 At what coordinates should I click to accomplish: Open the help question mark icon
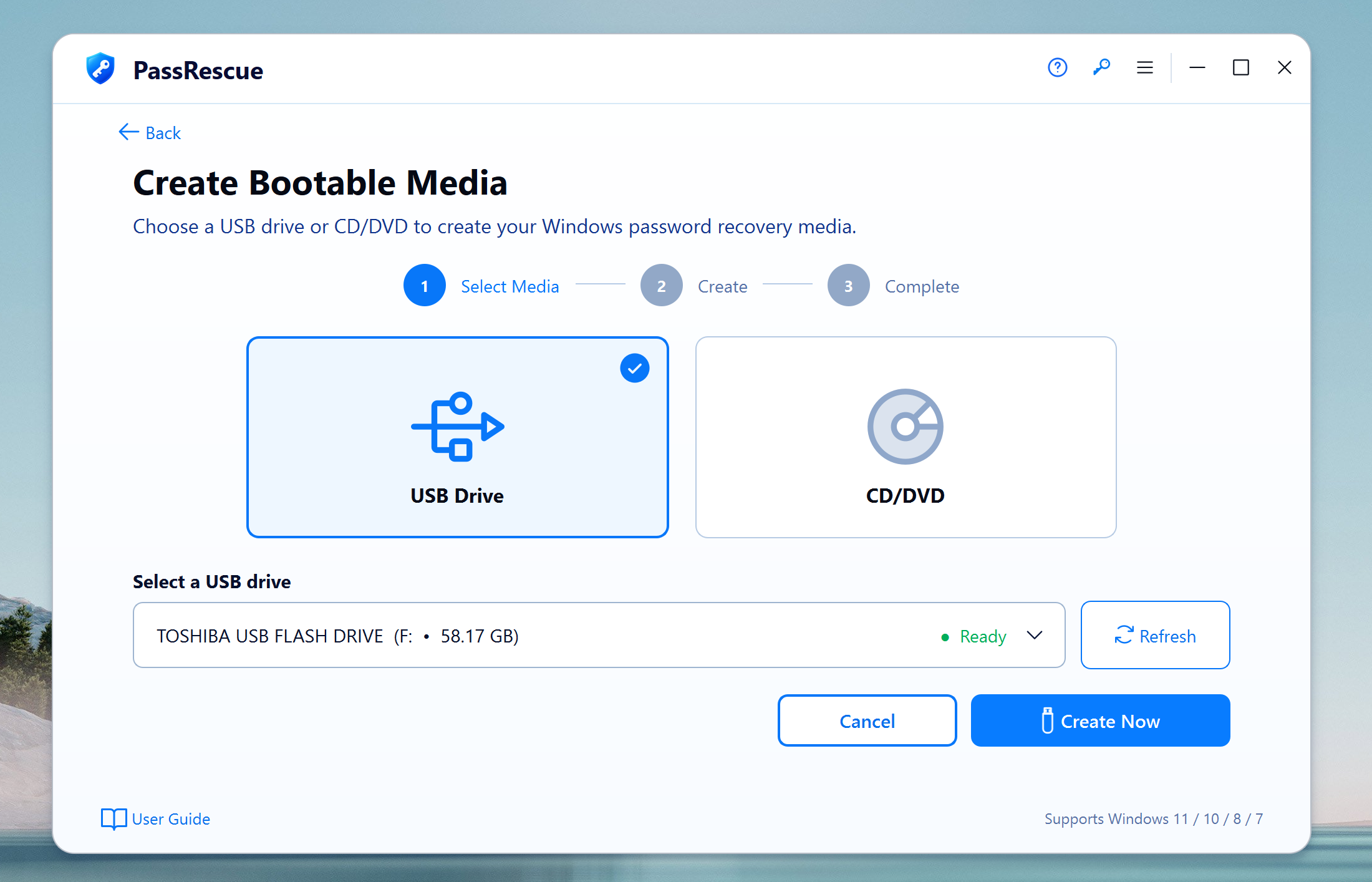click(1057, 67)
